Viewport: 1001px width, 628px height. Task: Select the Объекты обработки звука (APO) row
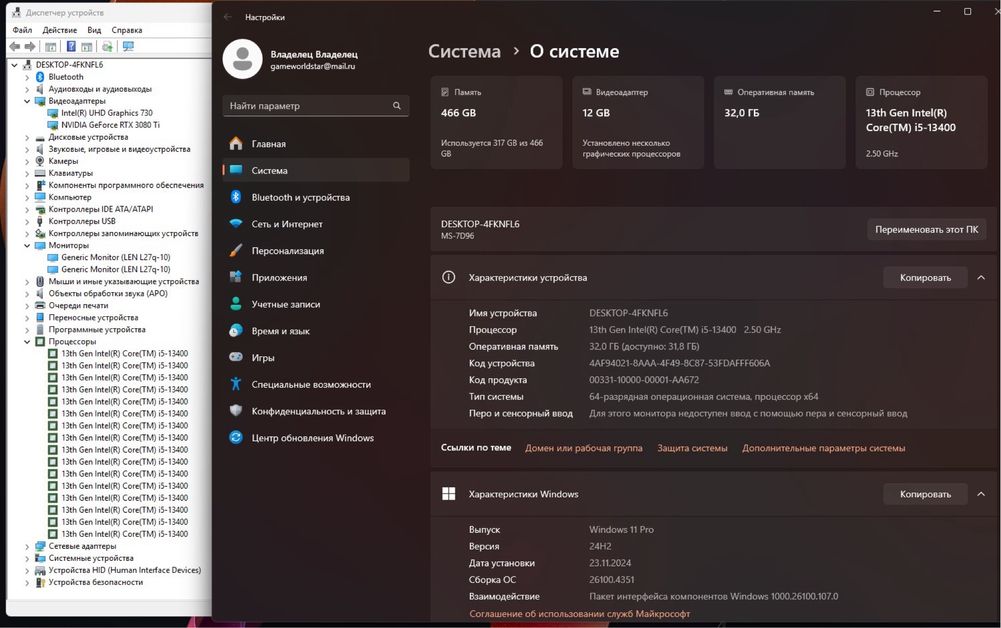point(108,294)
